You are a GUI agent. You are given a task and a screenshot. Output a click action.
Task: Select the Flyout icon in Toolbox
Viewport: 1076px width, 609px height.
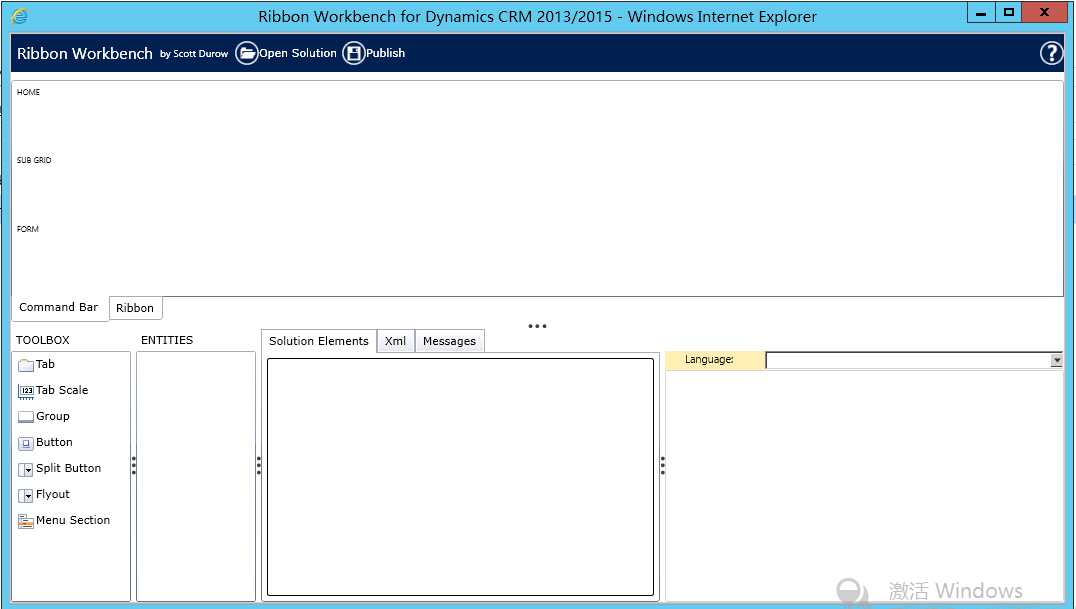pos(25,495)
